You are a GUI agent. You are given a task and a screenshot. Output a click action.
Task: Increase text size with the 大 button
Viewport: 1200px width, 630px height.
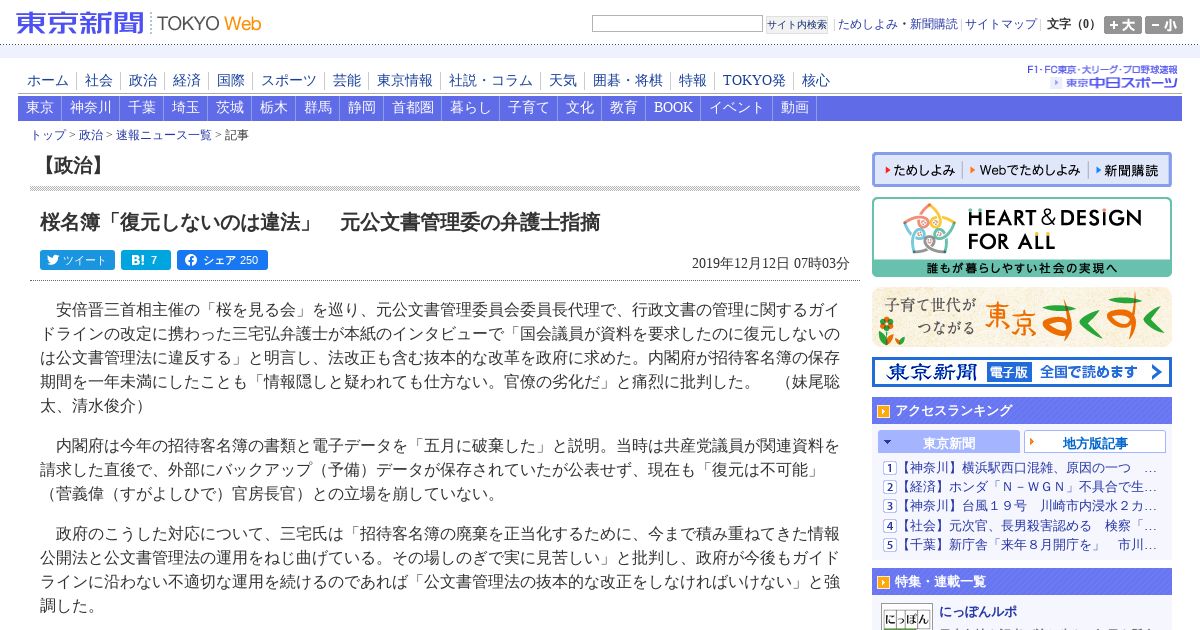point(1123,25)
